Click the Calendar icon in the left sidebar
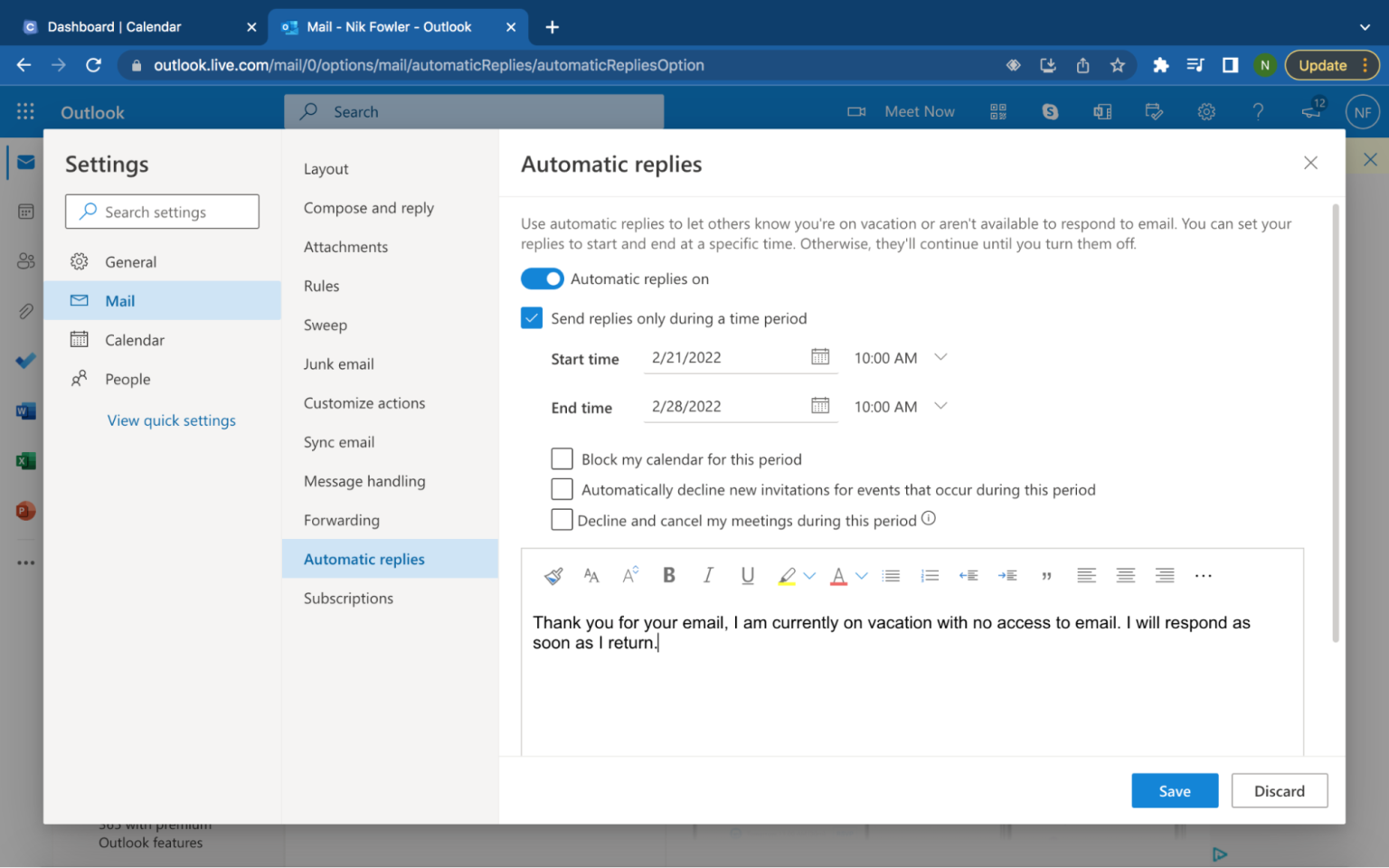This screenshot has height=868, width=1389. point(24,212)
